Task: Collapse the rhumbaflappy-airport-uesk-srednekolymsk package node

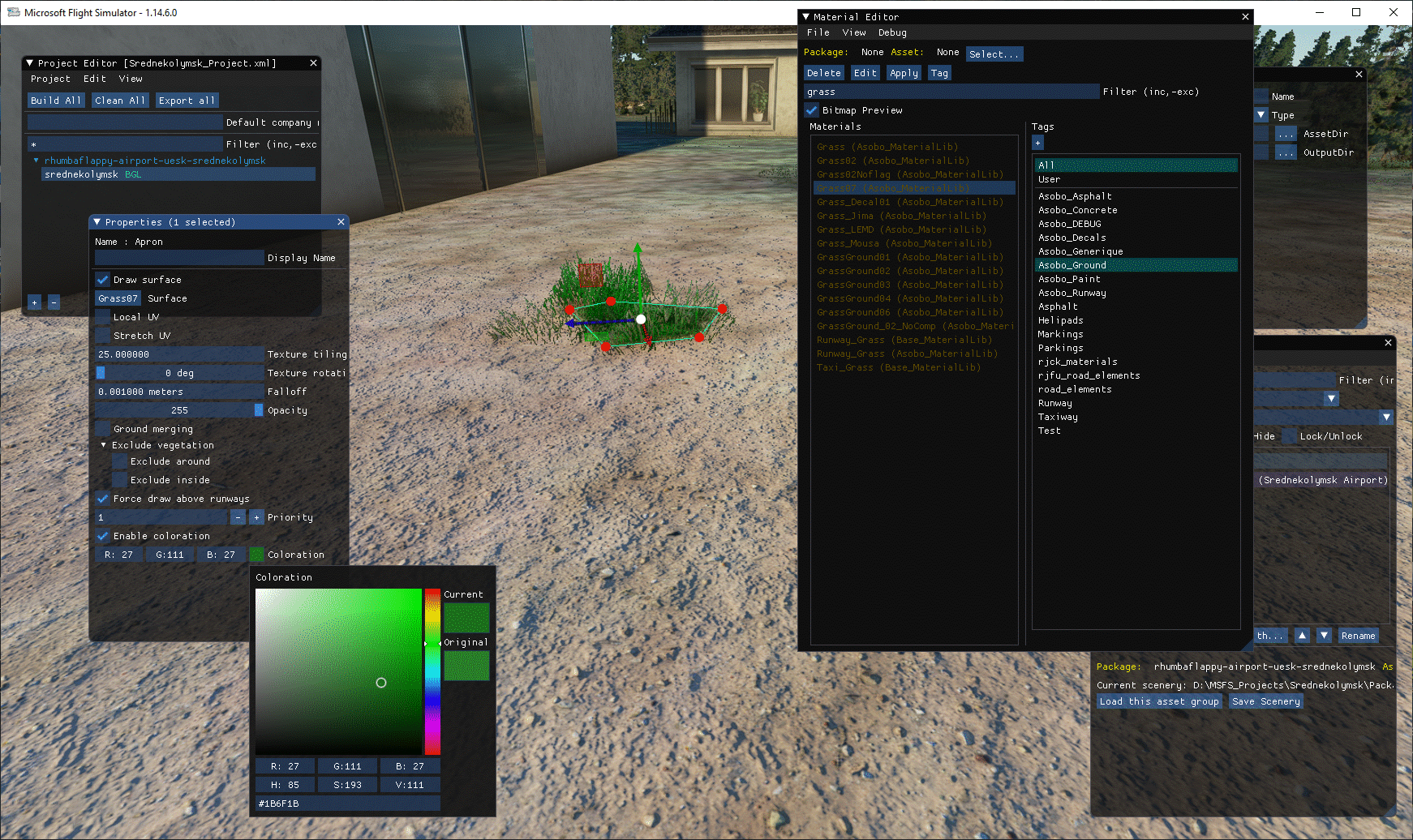Action: (x=36, y=161)
